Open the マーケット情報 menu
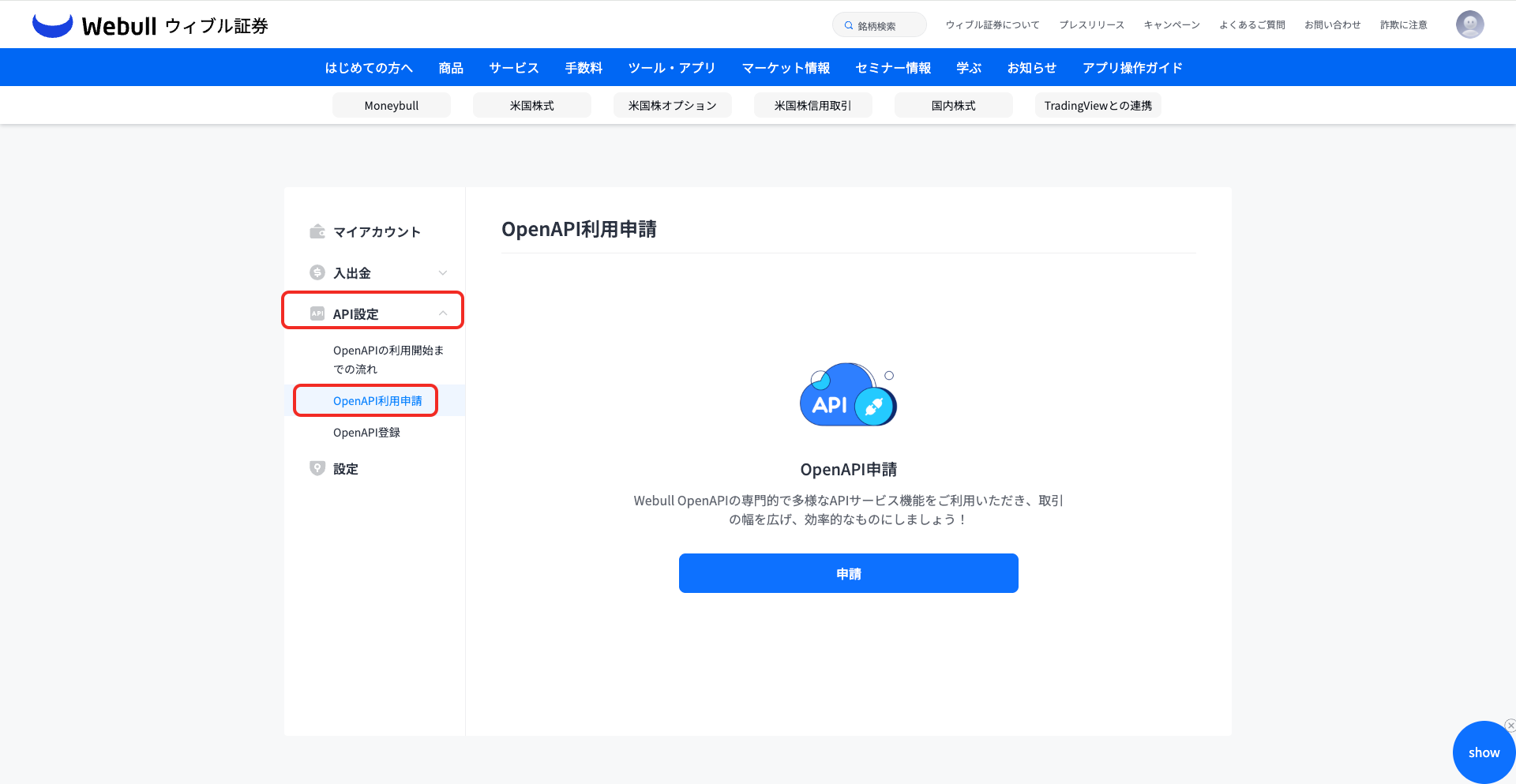Screen dimensions: 1516x784 point(786,68)
